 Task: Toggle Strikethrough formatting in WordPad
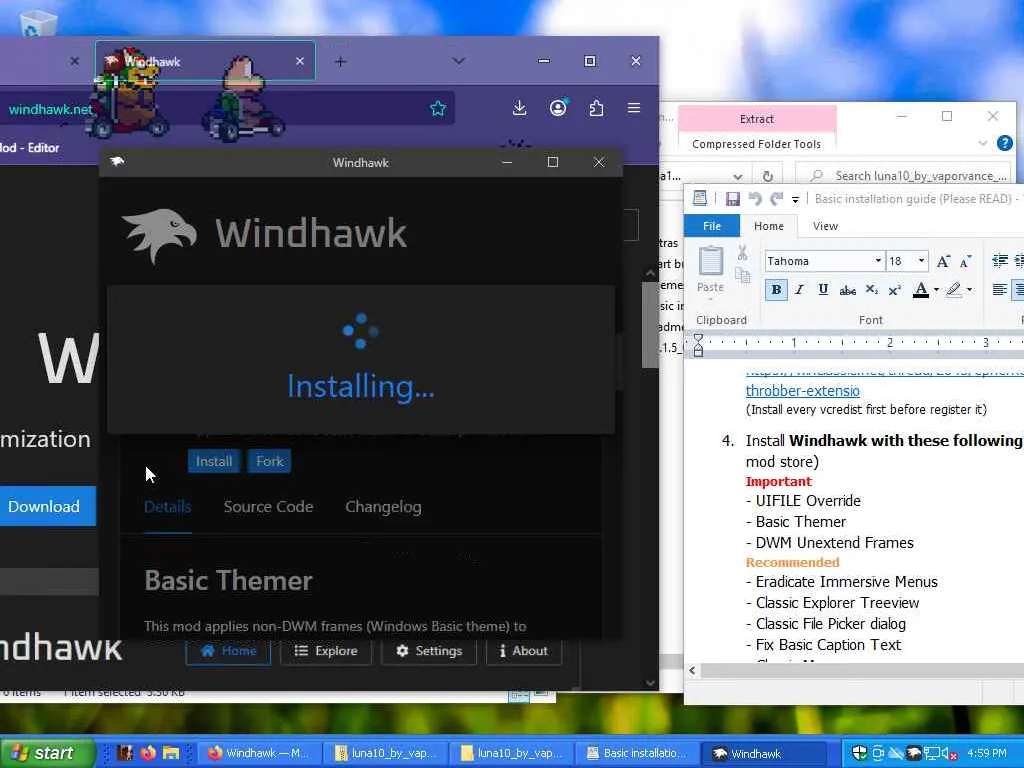pos(847,290)
